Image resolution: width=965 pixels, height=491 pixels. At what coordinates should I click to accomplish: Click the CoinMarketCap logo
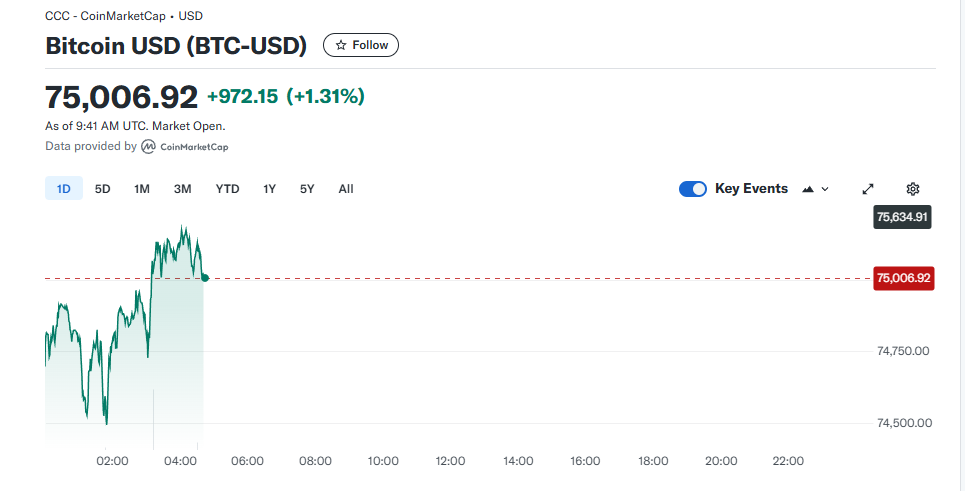click(185, 146)
